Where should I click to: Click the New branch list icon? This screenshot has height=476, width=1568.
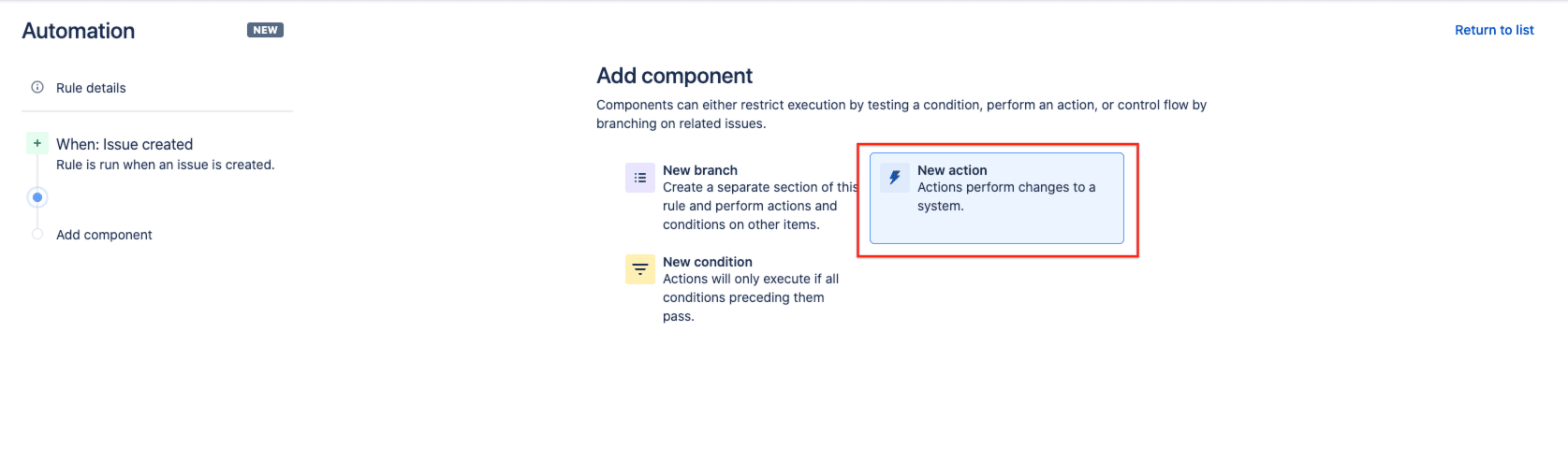640,178
